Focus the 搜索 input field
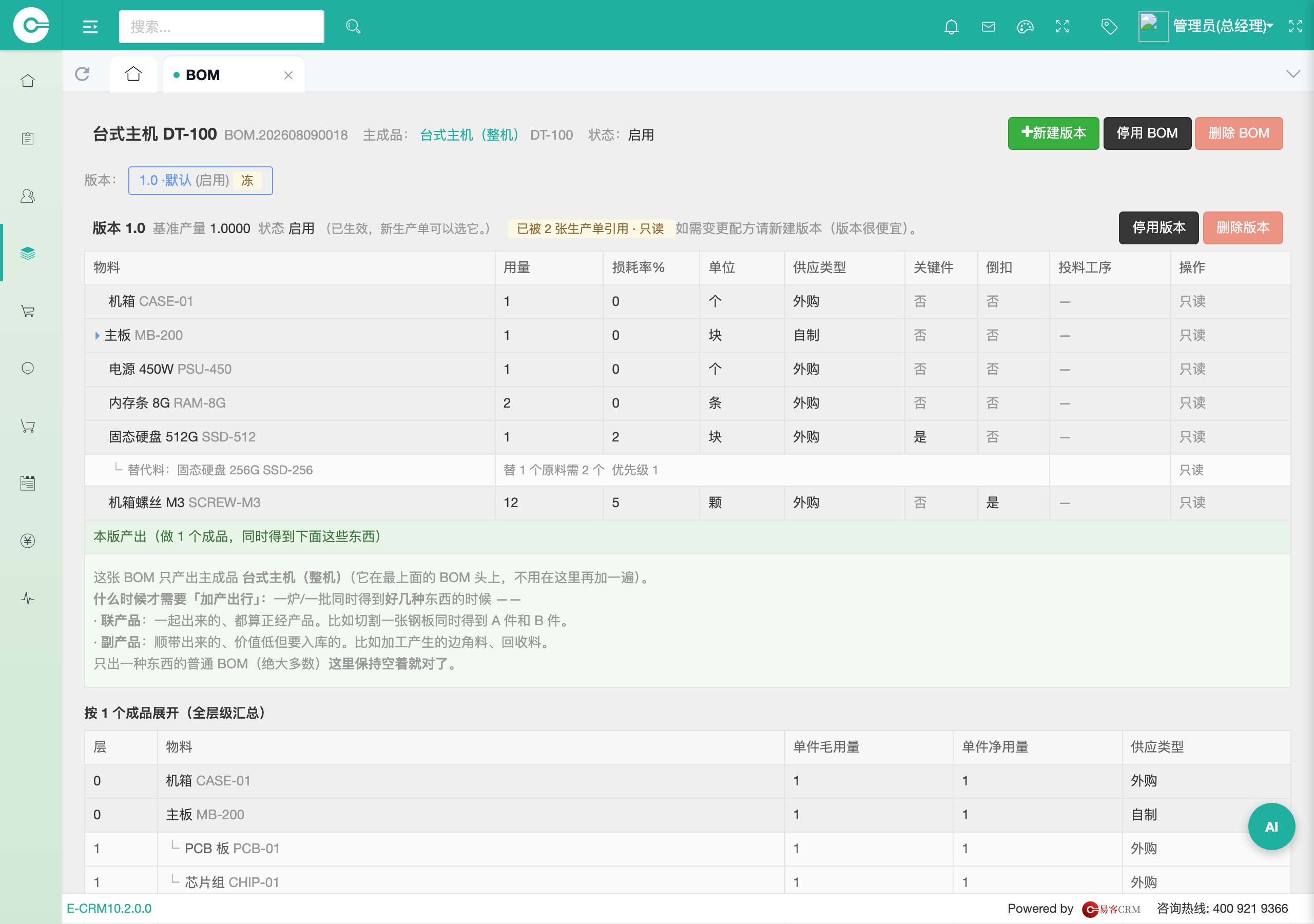 pyautogui.click(x=221, y=26)
